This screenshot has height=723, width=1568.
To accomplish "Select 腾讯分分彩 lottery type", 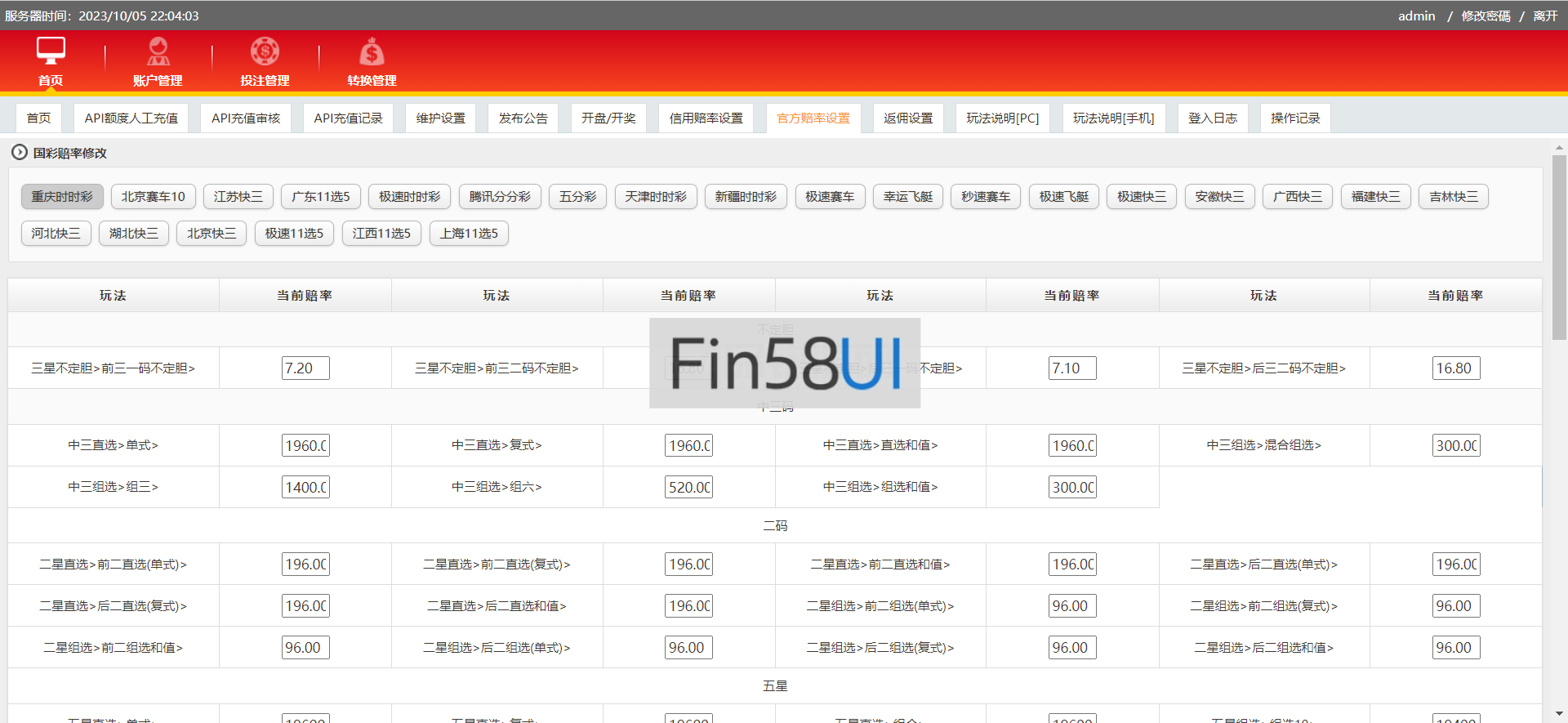I will [x=500, y=197].
